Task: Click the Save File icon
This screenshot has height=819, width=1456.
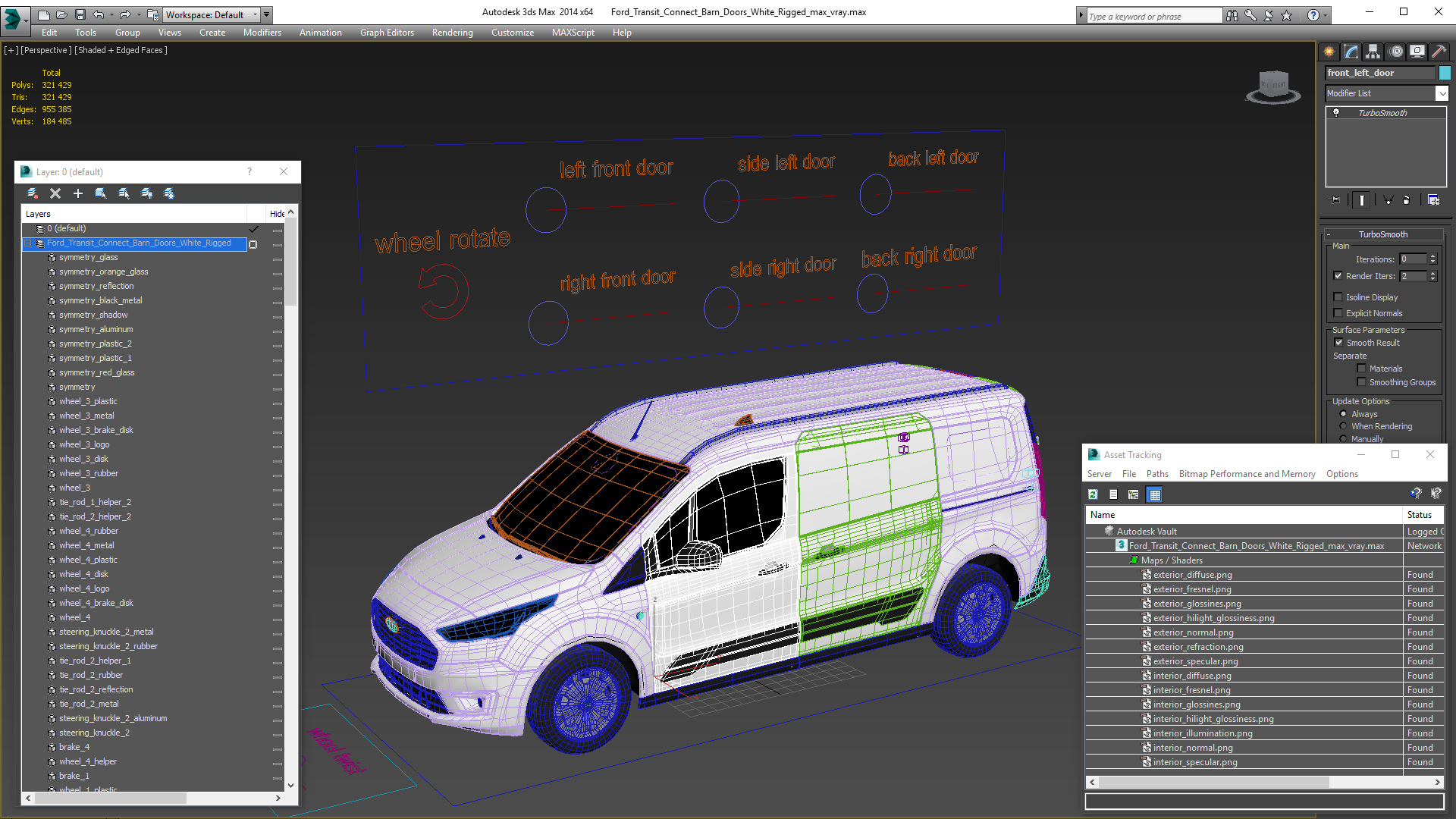Action: [80, 14]
